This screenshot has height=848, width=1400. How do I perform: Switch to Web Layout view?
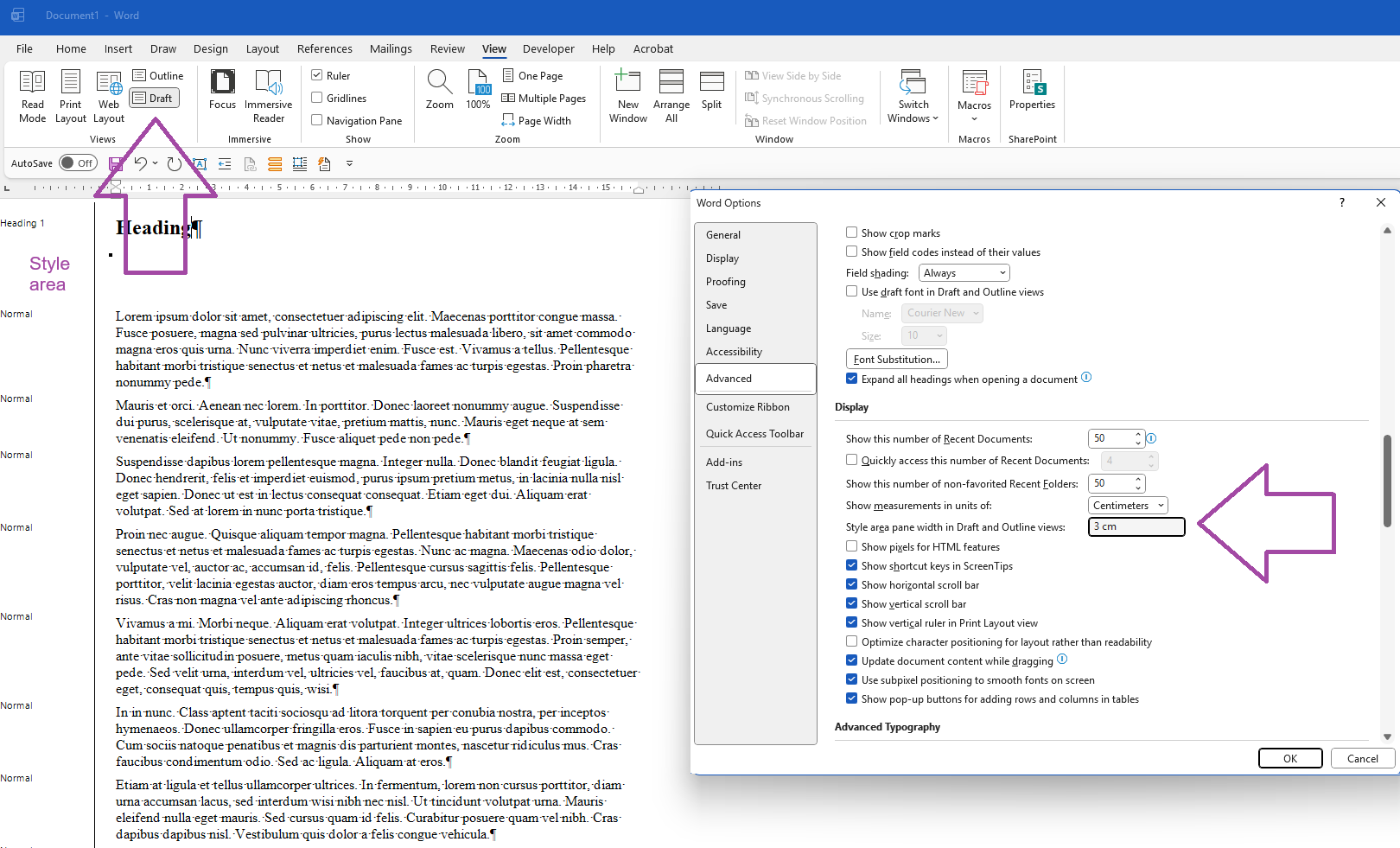pos(109,97)
